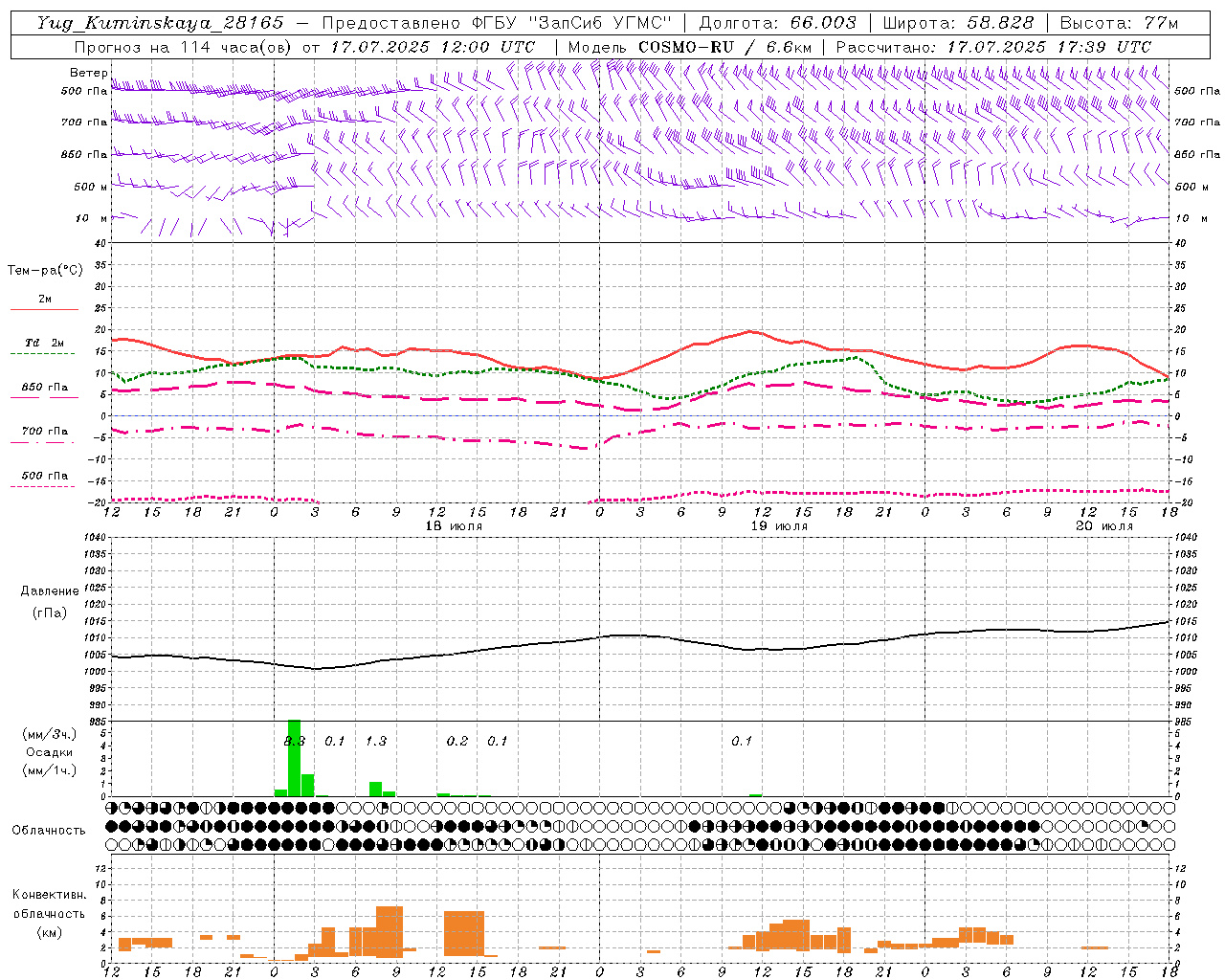
Task: Click the (гПа) unit label under Давление
Action: (49, 613)
